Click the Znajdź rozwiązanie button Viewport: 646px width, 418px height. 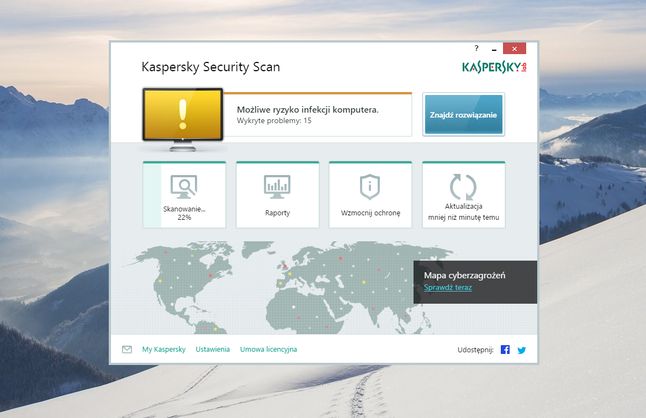[x=463, y=114]
